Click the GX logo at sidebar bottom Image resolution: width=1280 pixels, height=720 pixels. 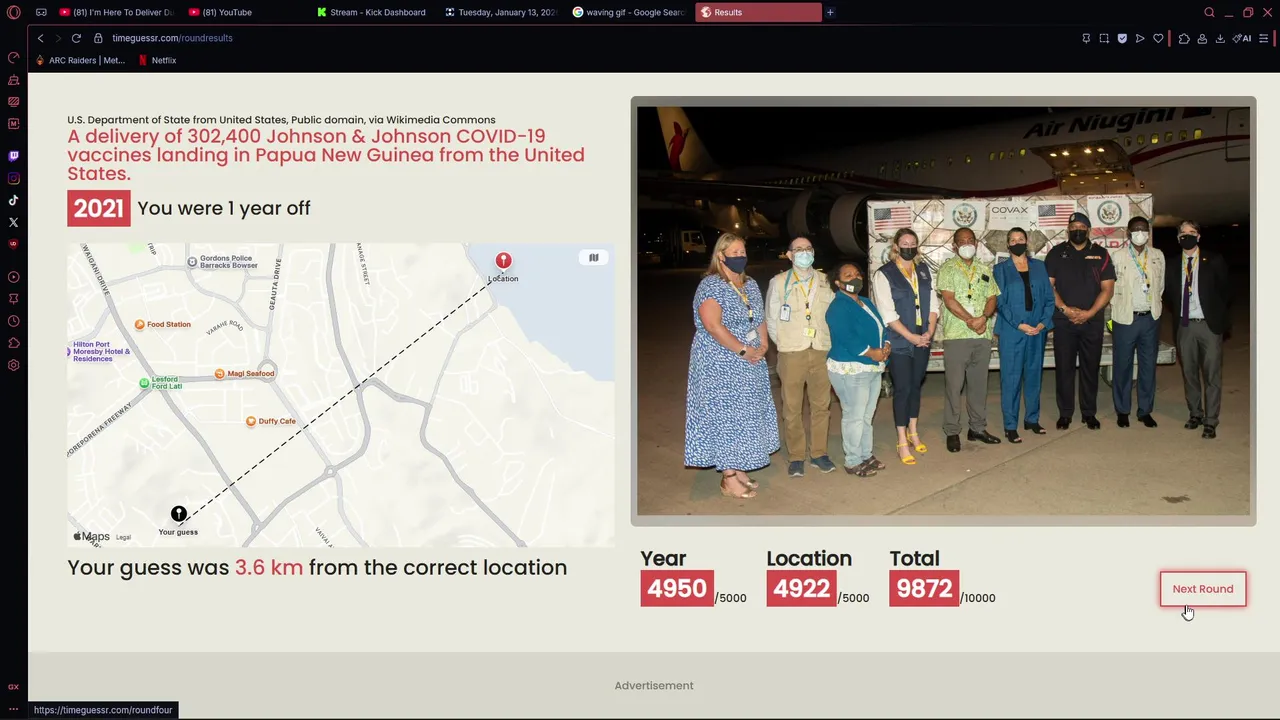14,687
